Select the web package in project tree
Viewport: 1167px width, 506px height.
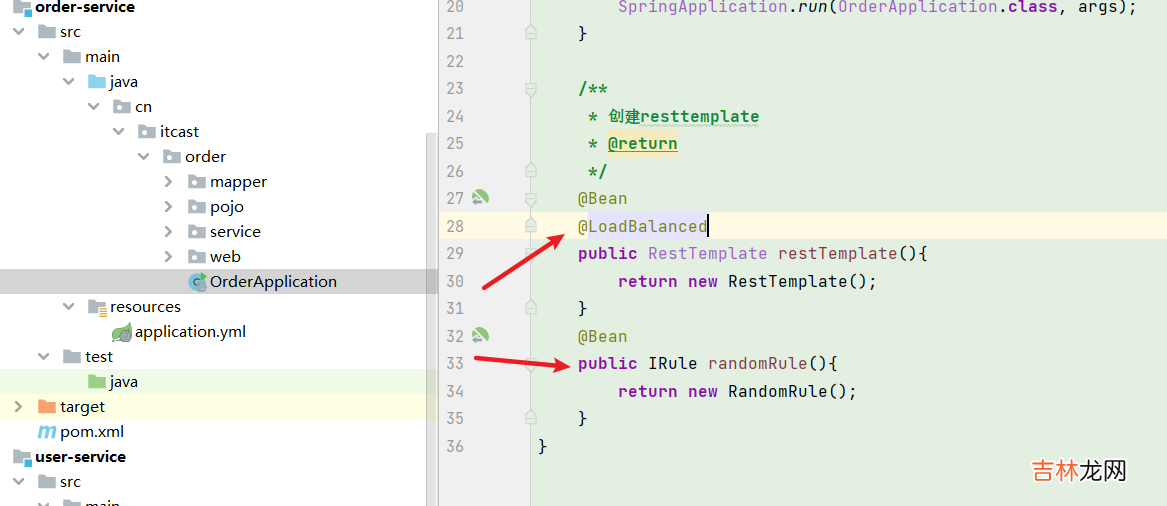click(x=225, y=257)
